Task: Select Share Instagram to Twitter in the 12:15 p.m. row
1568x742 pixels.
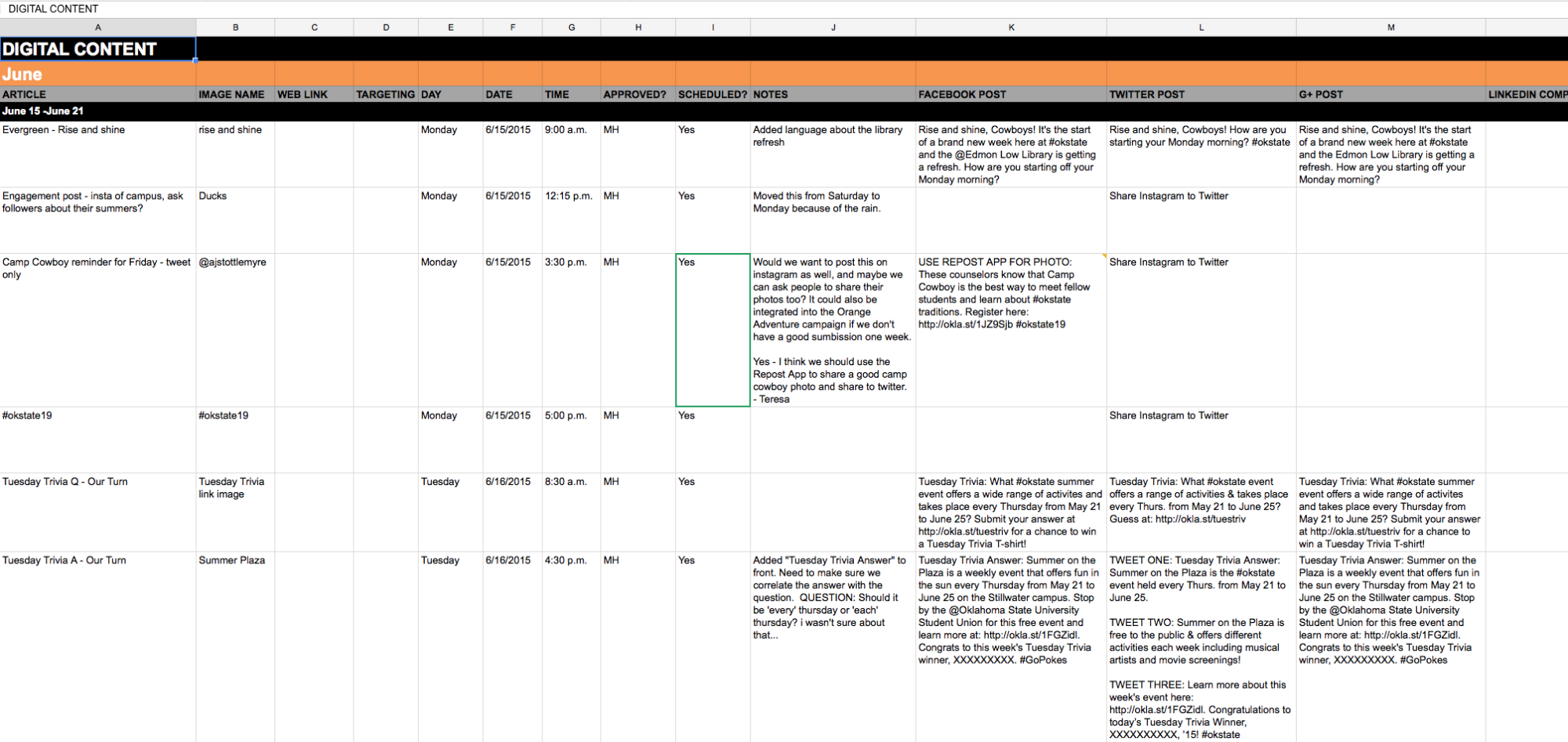Action: coord(1201,220)
